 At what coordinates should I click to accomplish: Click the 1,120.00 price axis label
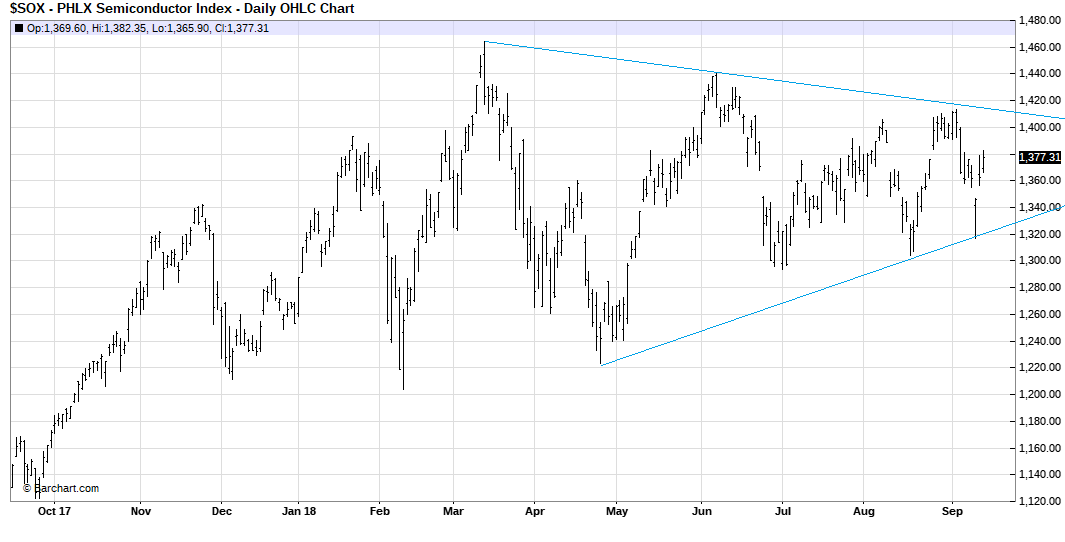(1040, 501)
